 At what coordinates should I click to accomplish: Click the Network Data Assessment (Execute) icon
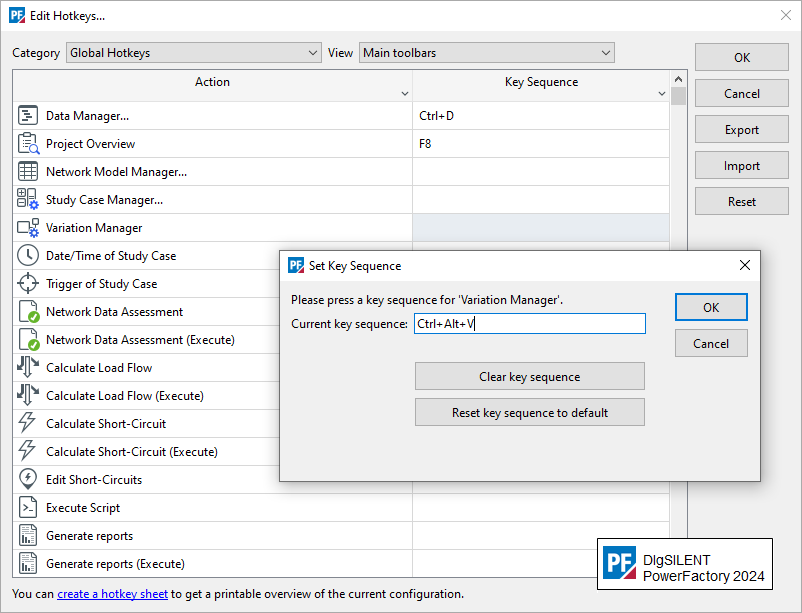[x=29, y=339]
